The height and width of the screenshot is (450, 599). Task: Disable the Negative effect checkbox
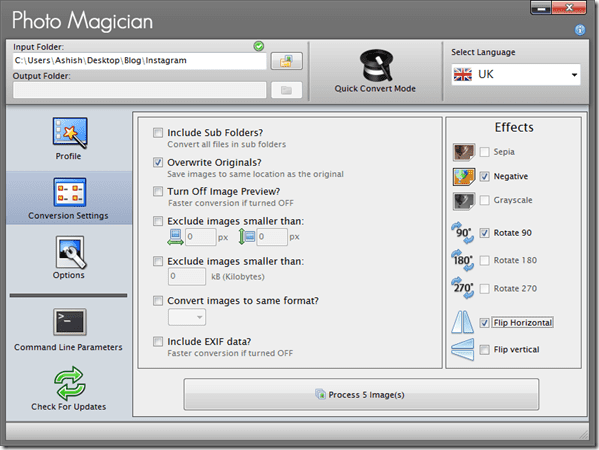pyautogui.click(x=484, y=176)
